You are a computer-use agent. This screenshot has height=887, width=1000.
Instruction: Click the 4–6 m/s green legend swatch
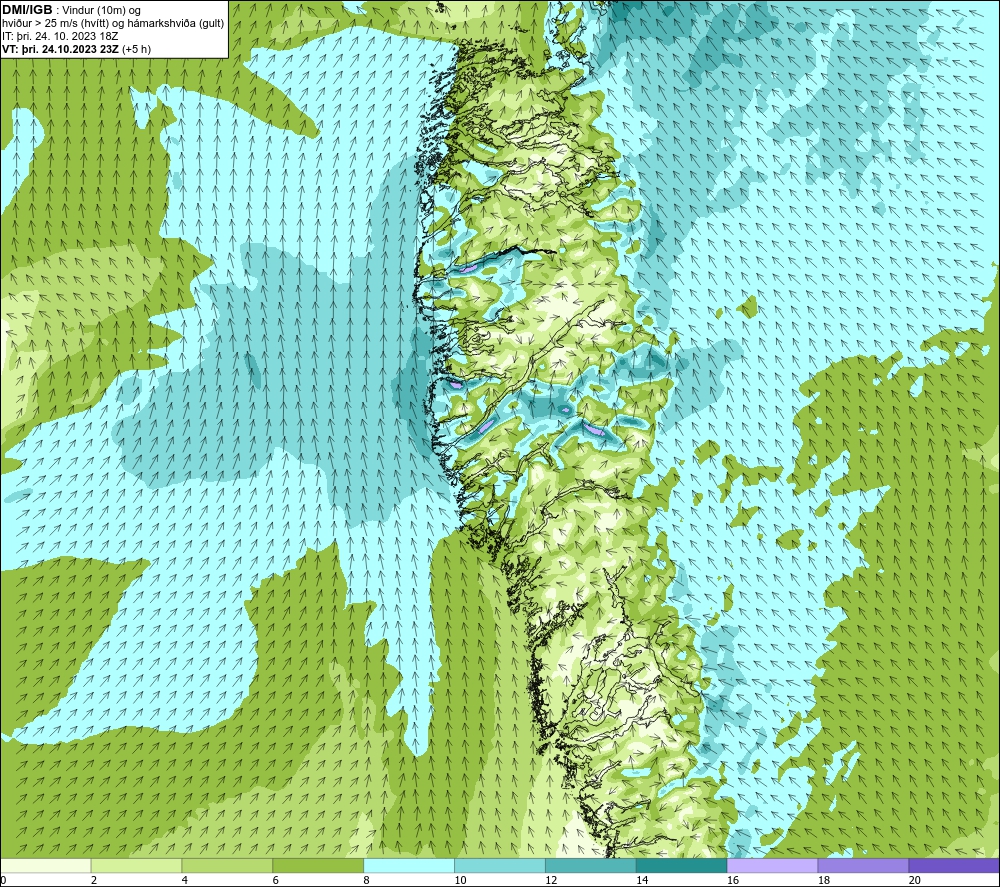227,865
